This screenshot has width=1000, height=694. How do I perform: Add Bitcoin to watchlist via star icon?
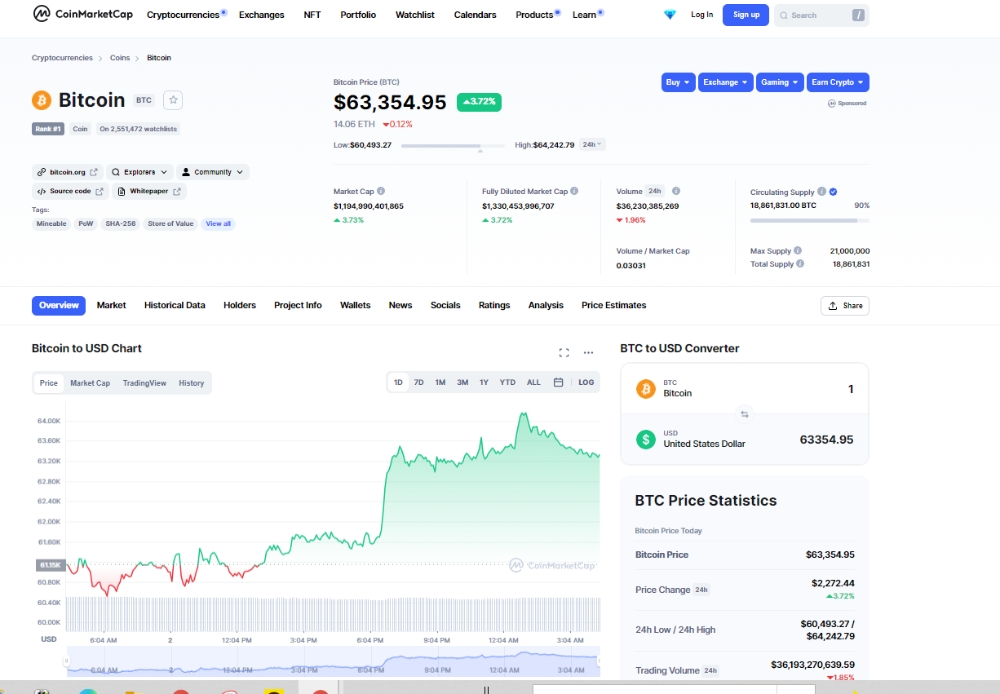173,100
